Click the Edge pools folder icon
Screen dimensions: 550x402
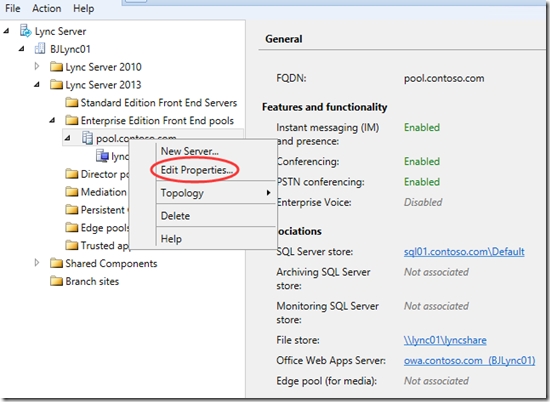click(72, 228)
